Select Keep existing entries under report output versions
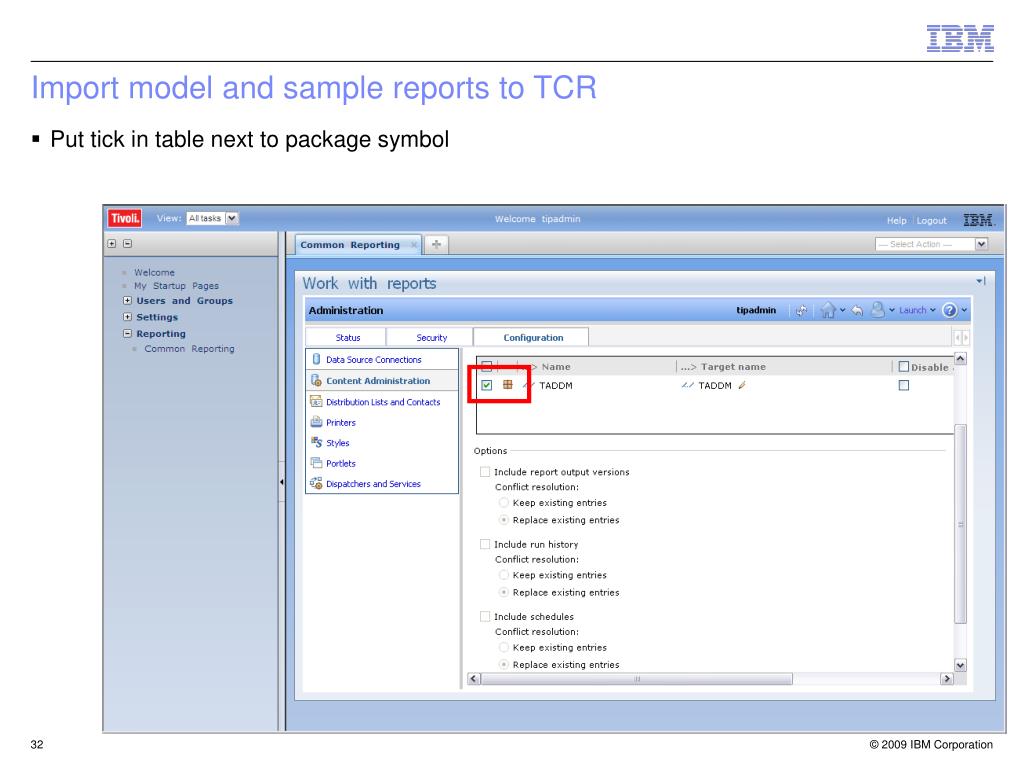Viewport: 1024px width, 768px height. [504, 503]
